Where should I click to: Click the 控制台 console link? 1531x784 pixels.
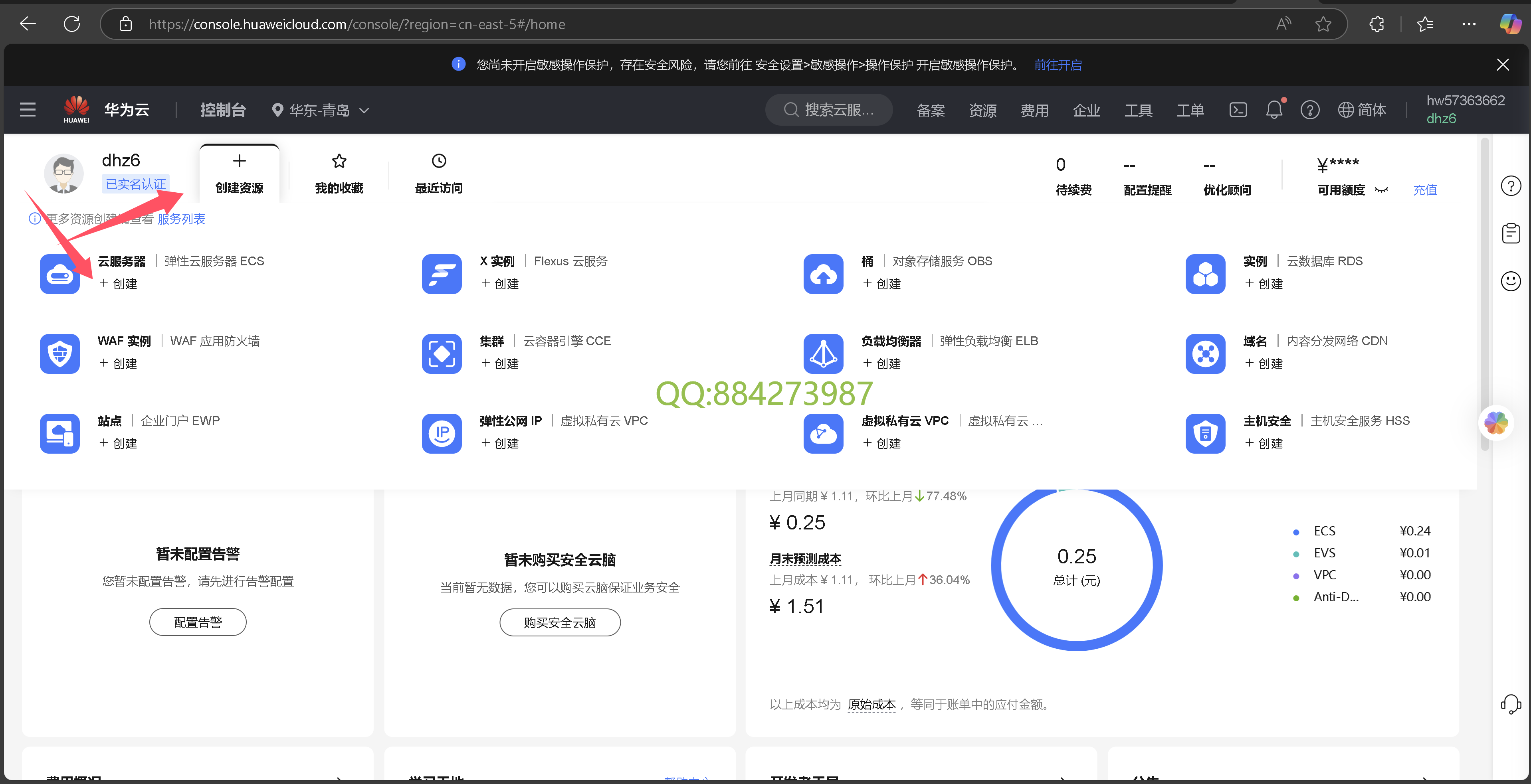pyautogui.click(x=223, y=110)
